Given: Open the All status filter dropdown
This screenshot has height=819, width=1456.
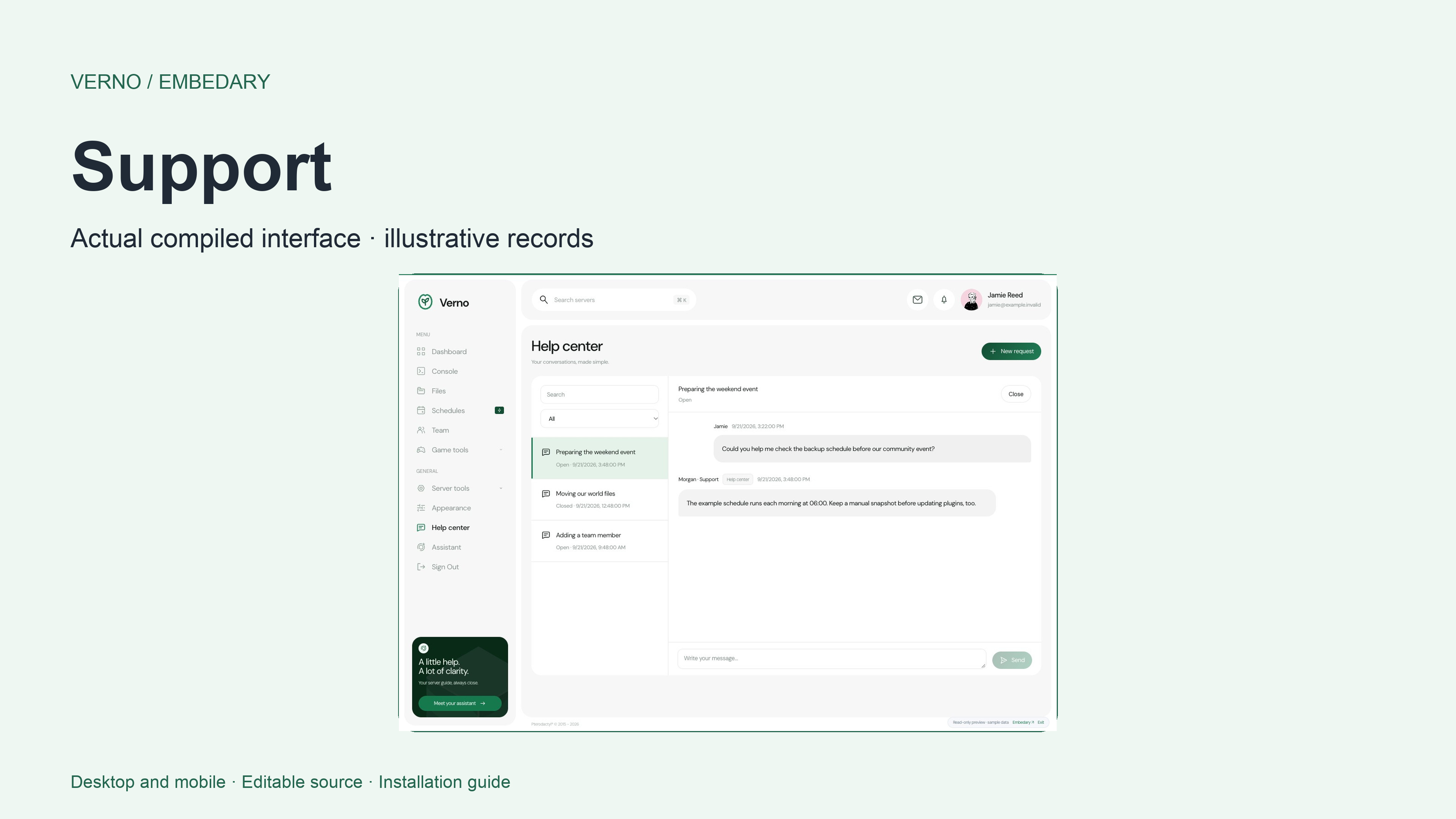Looking at the screenshot, I should click(x=600, y=419).
